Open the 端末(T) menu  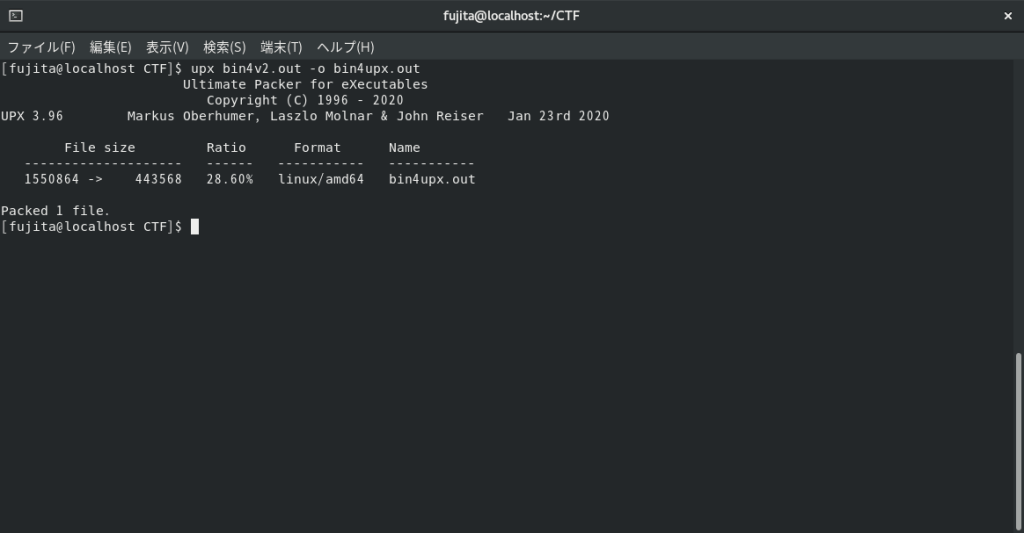(281, 47)
